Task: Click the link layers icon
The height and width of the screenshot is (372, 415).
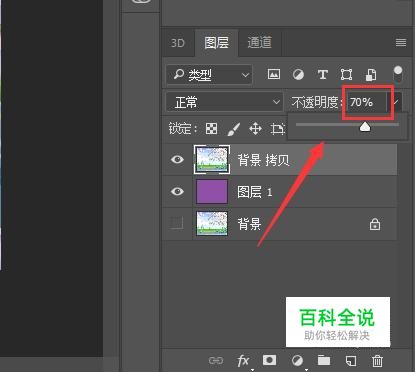Action: [216, 360]
